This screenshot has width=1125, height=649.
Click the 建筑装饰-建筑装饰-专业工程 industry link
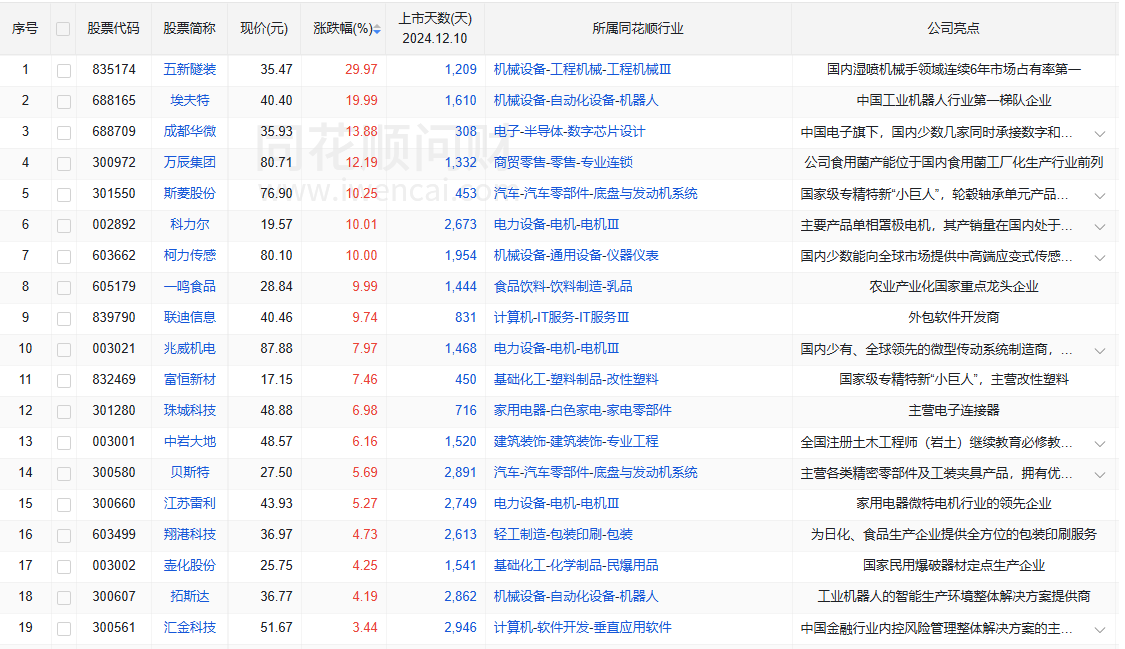(576, 441)
